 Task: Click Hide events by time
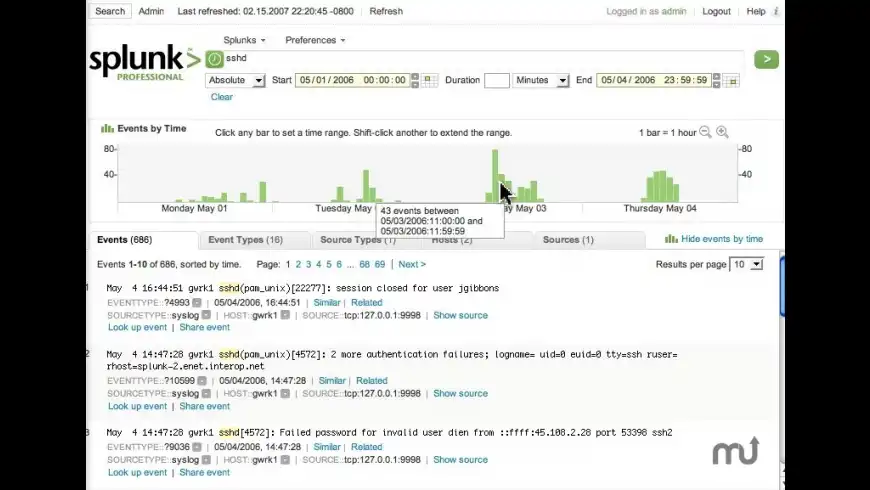pyautogui.click(x=722, y=239)
